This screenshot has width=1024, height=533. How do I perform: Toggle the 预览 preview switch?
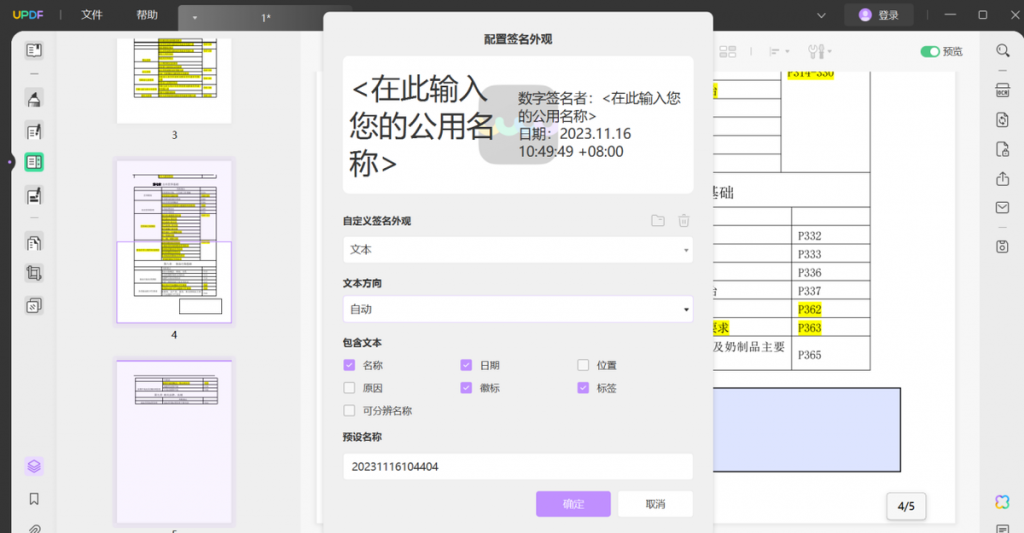point(930,51)
